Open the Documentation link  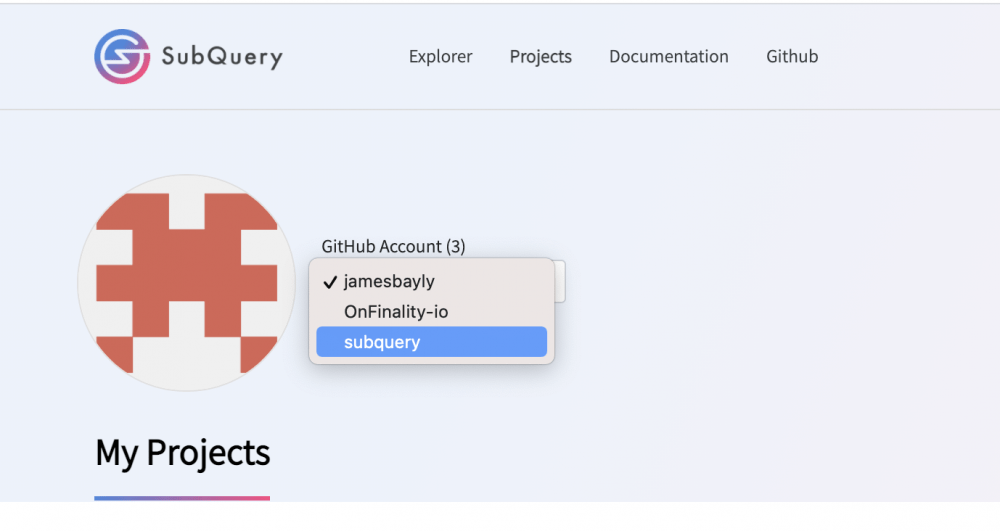pos(668,57)
